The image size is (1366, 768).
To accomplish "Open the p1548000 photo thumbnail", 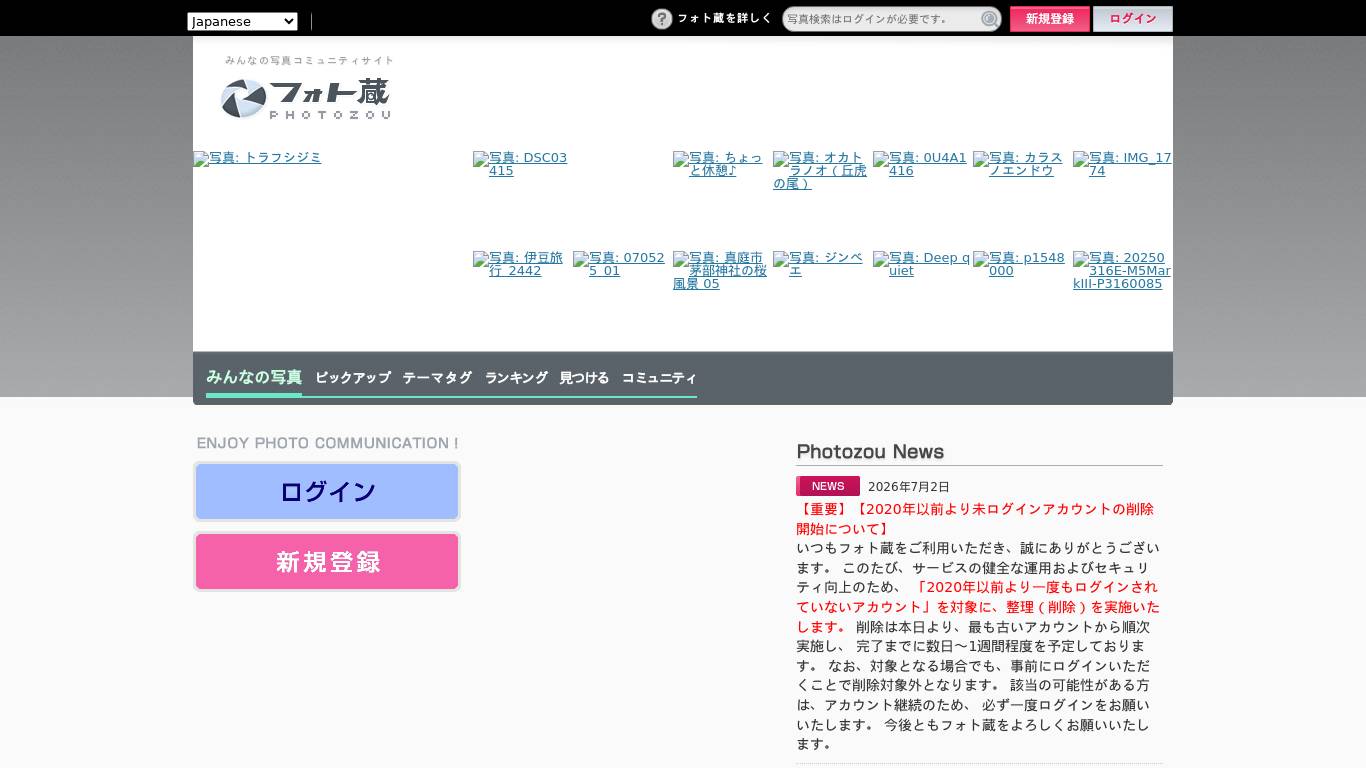I will pyautogui.click(x=1020, y=264).
